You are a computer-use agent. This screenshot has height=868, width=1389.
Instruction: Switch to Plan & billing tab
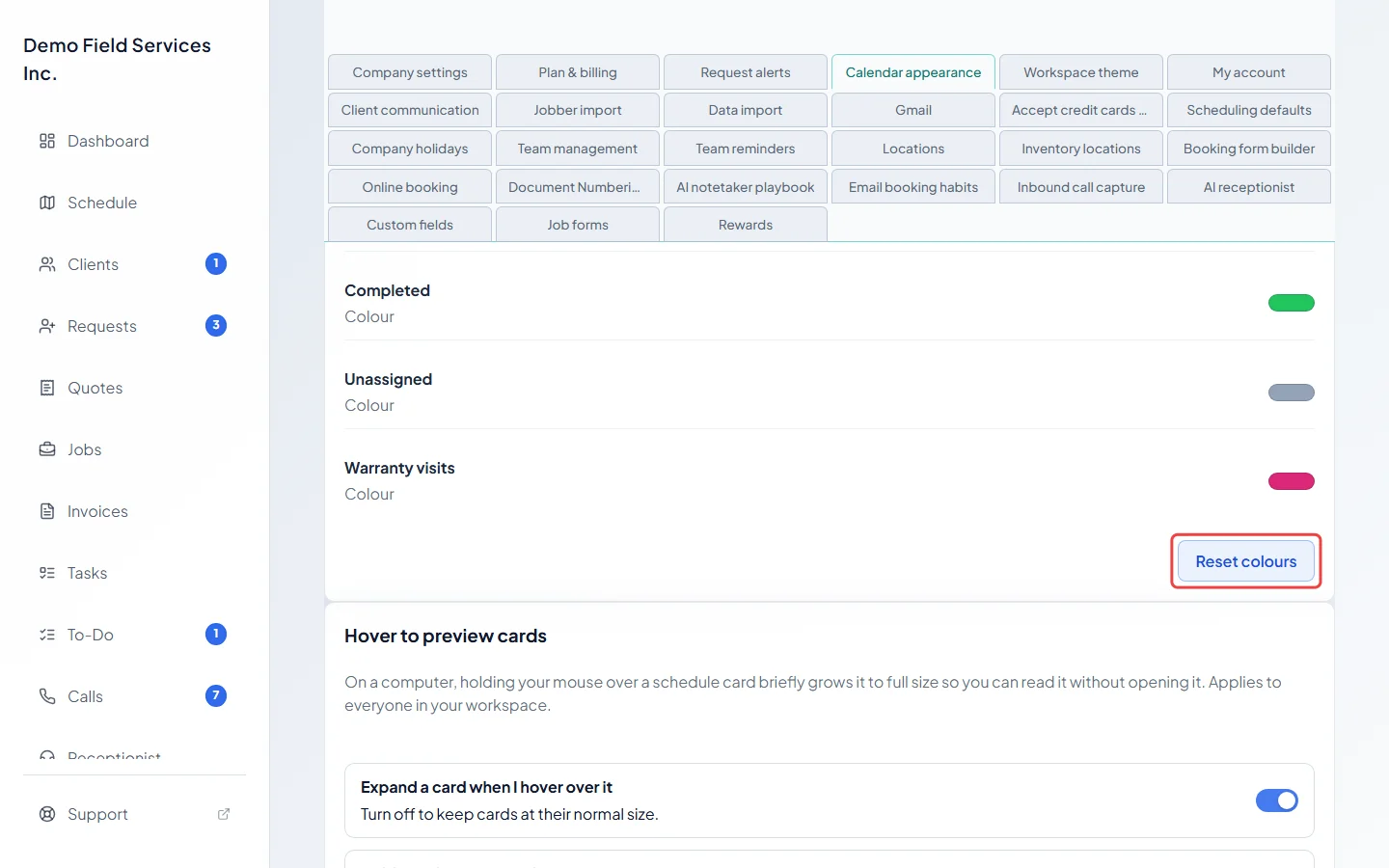pos(578,72)
